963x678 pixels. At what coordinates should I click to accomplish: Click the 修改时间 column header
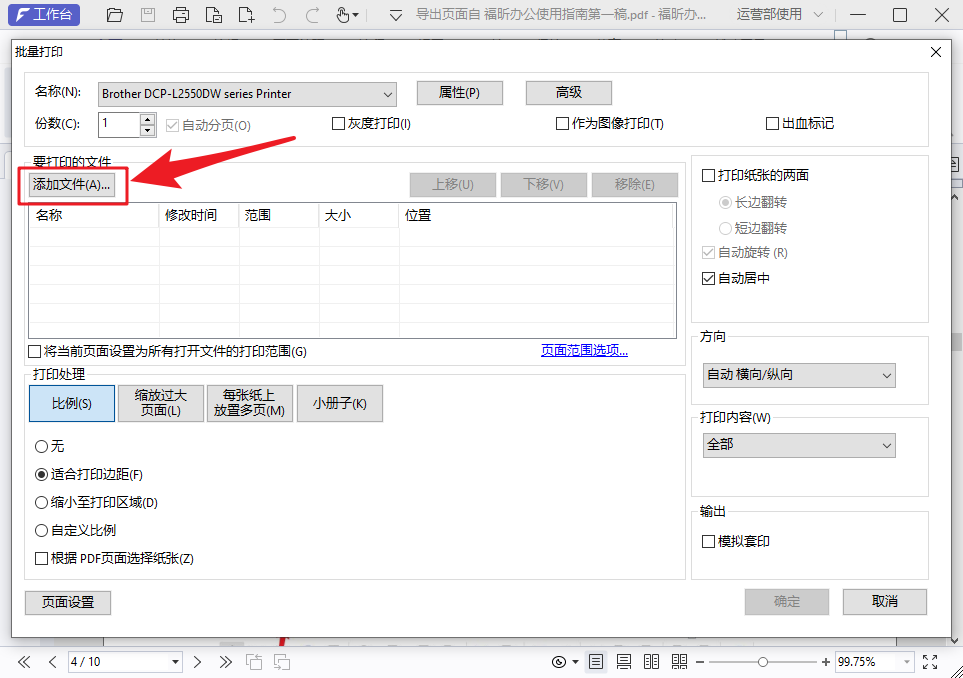(199, 216)
